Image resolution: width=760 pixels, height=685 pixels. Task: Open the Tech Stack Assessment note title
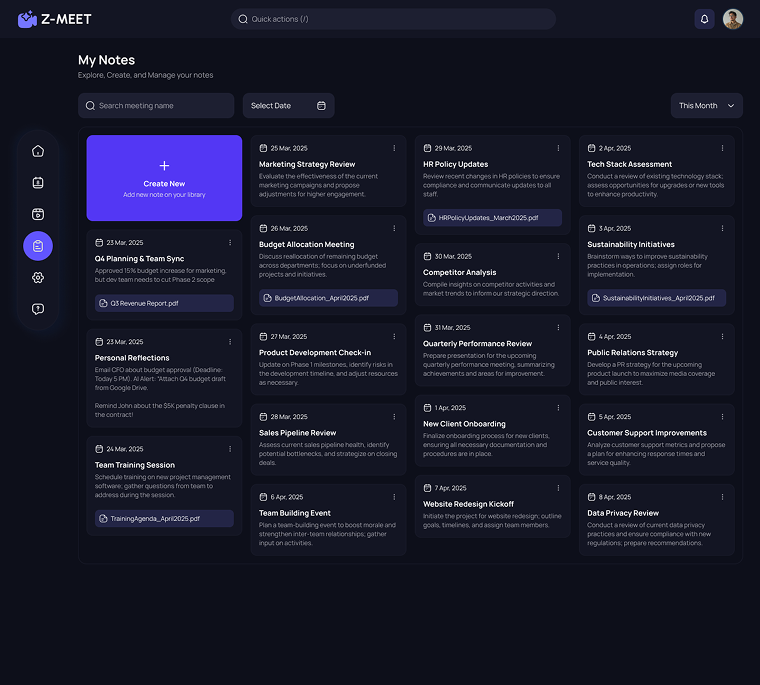(630, 164)
